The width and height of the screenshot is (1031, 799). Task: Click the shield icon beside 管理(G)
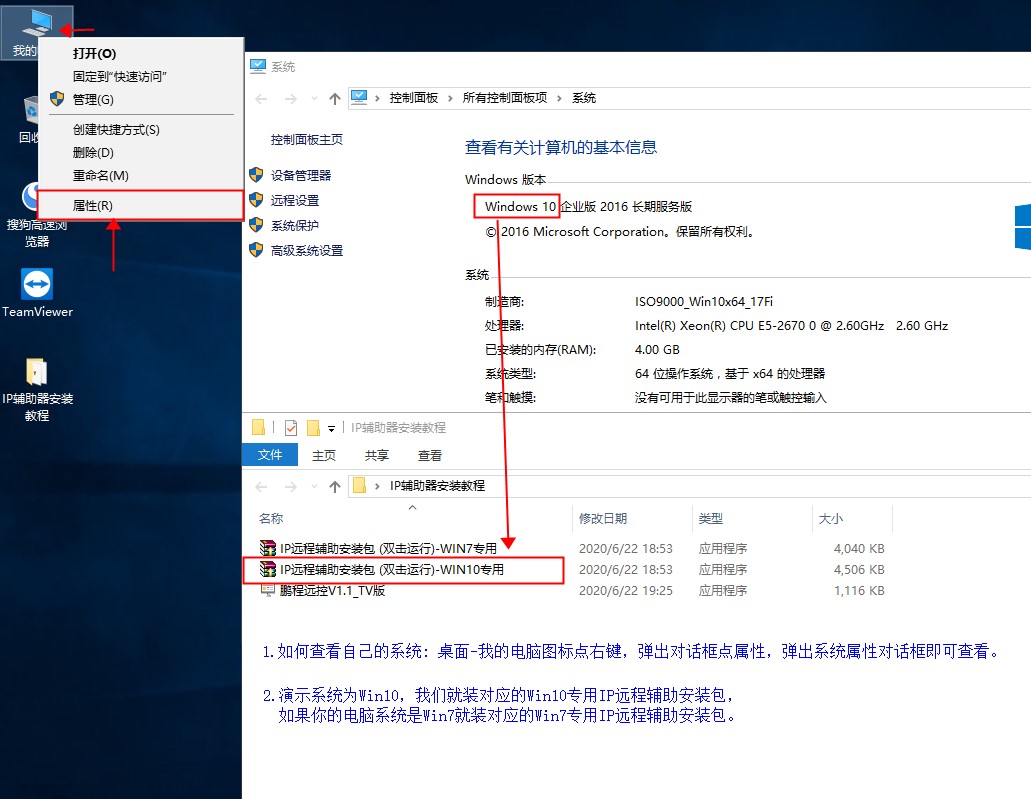click(x=57, y=99)
